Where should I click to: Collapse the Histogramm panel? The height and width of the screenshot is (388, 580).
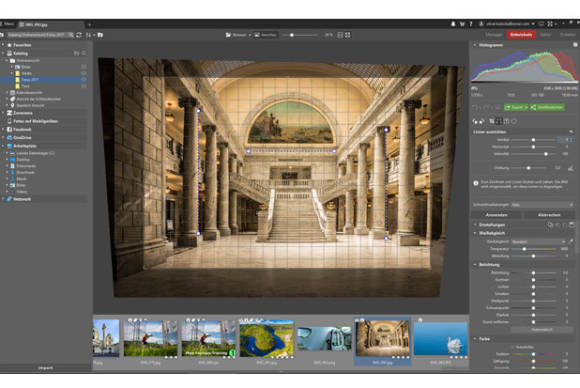click(x=475, y=45)
